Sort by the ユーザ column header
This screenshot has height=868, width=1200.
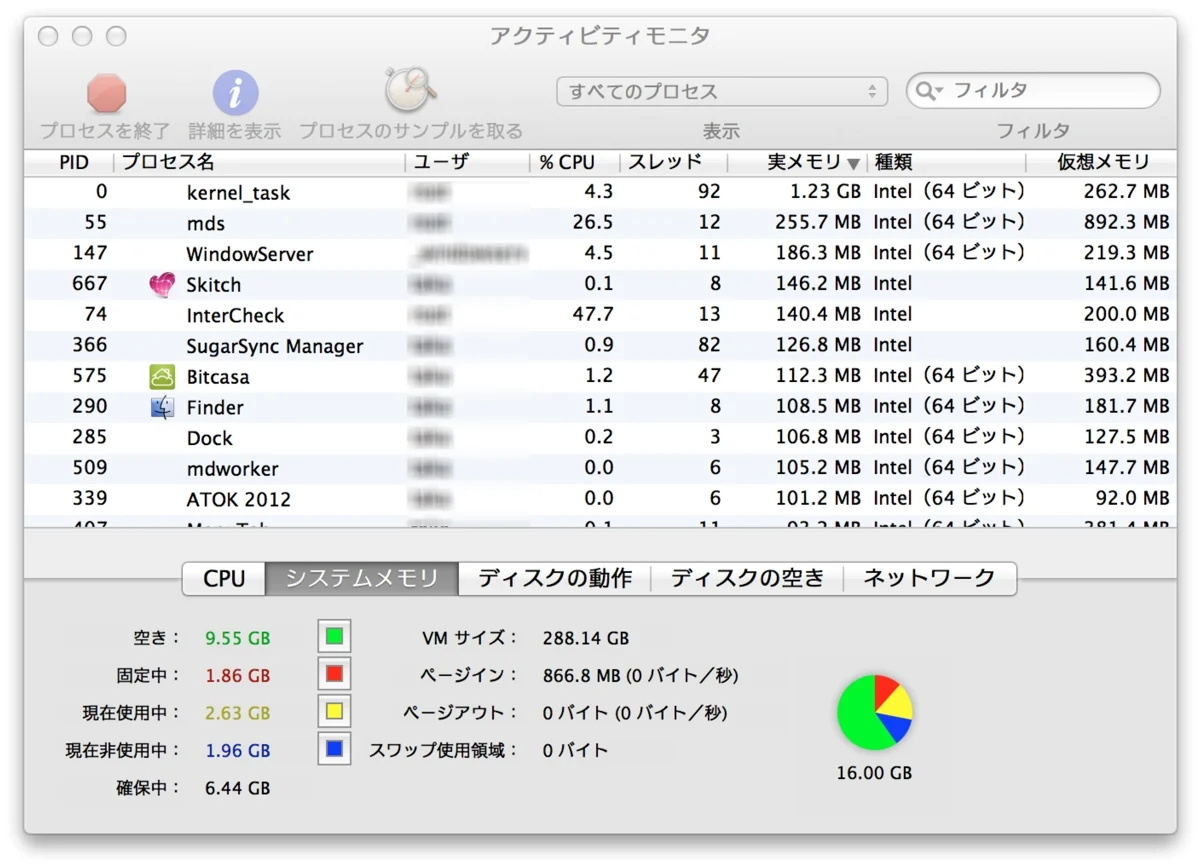(468, 162)
